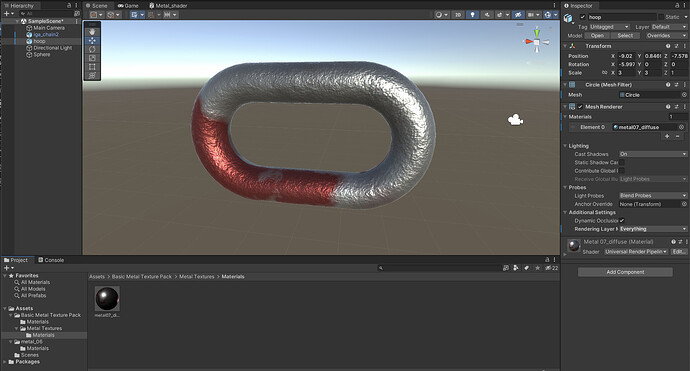
Task: Toggle scene lighting bulb icon
Action: point(472,15)
